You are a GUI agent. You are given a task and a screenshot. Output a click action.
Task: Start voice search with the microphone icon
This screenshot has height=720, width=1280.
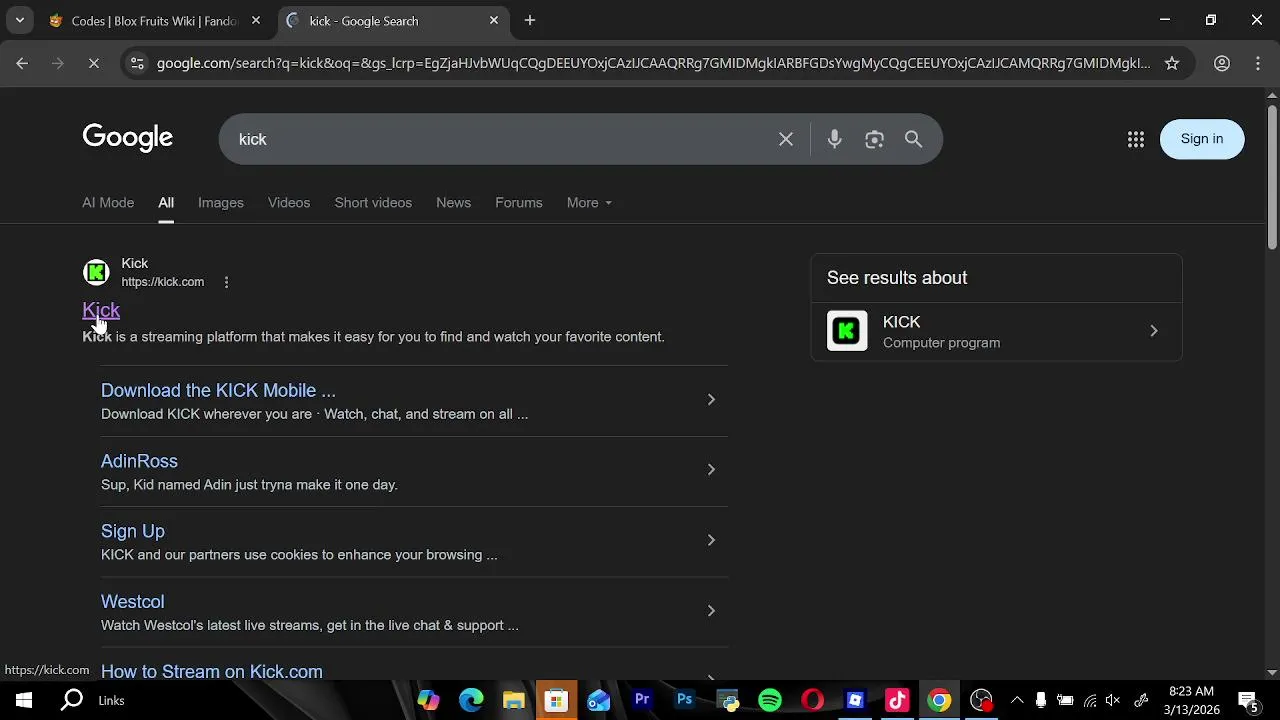[x=834, y=139]
